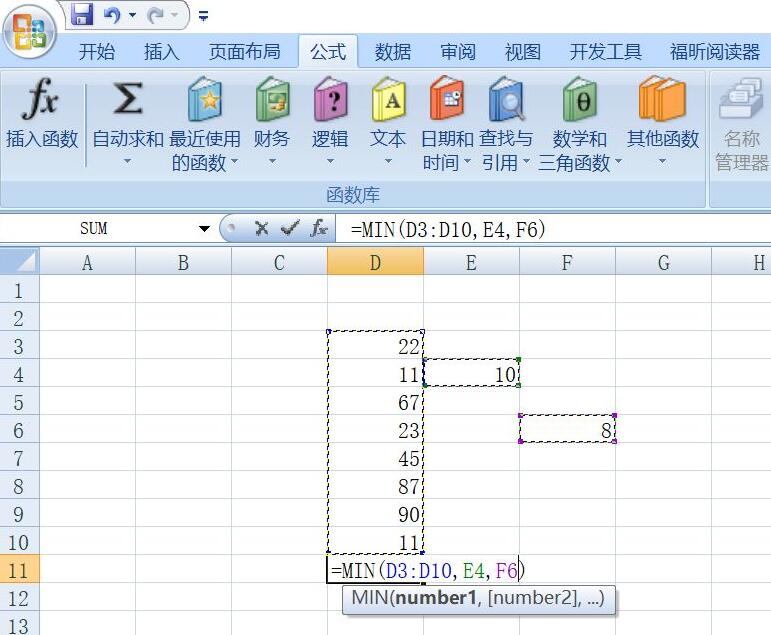
Task: Switch to the 开始 tab
Action: [x=97, y=51]
